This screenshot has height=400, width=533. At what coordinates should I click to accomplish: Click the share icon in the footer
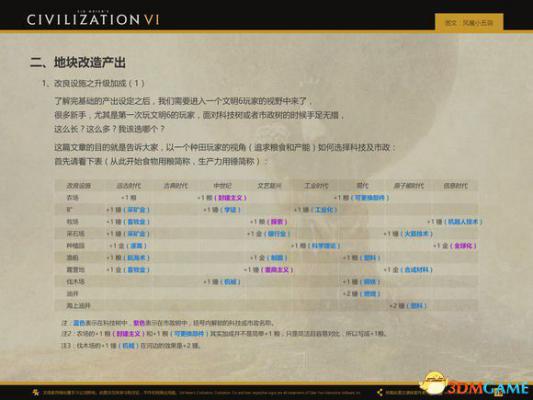pyautogui.click(x=380, y=393)
